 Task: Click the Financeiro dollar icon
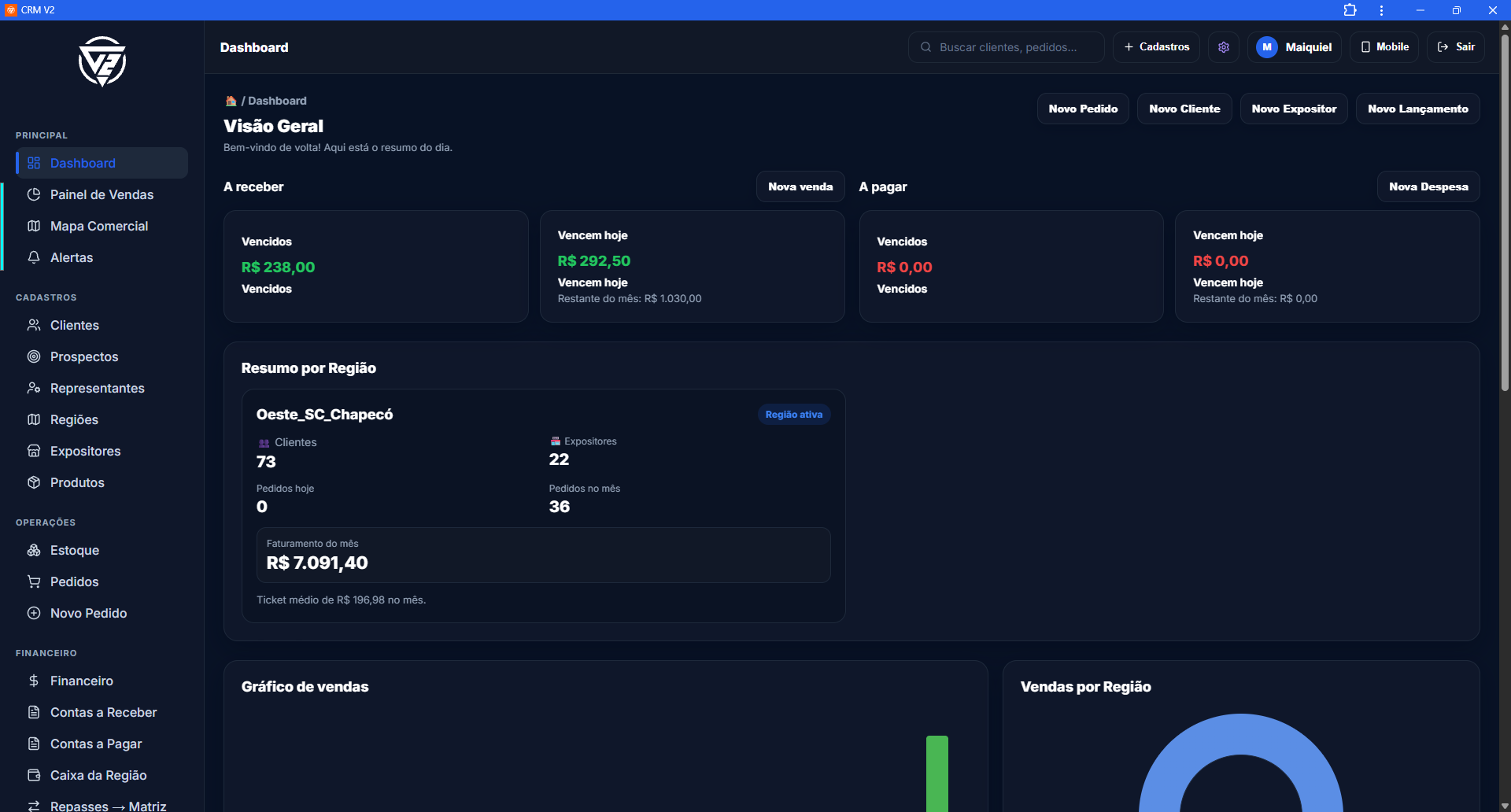click(x=34, y=681)
